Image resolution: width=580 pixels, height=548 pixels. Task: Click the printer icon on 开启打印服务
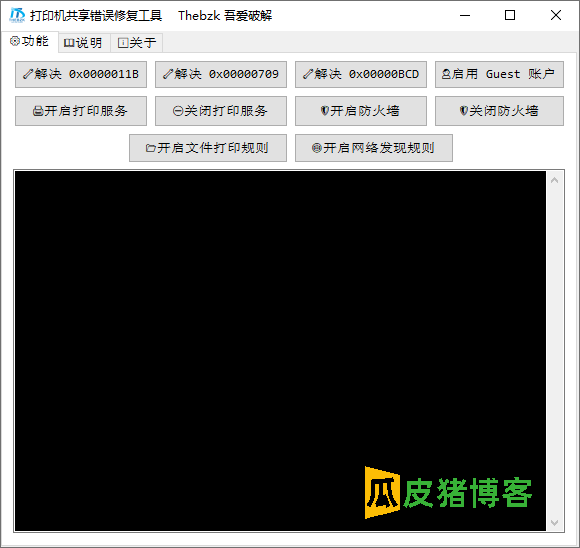[38, 111]
